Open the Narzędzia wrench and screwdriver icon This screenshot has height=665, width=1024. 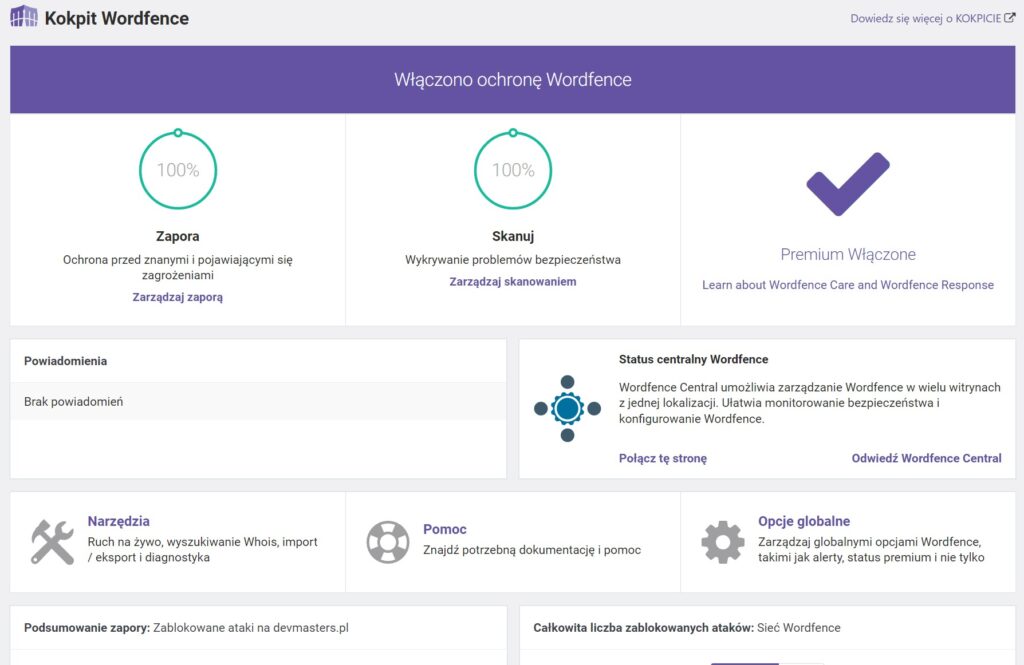click(x=52, y=542)
